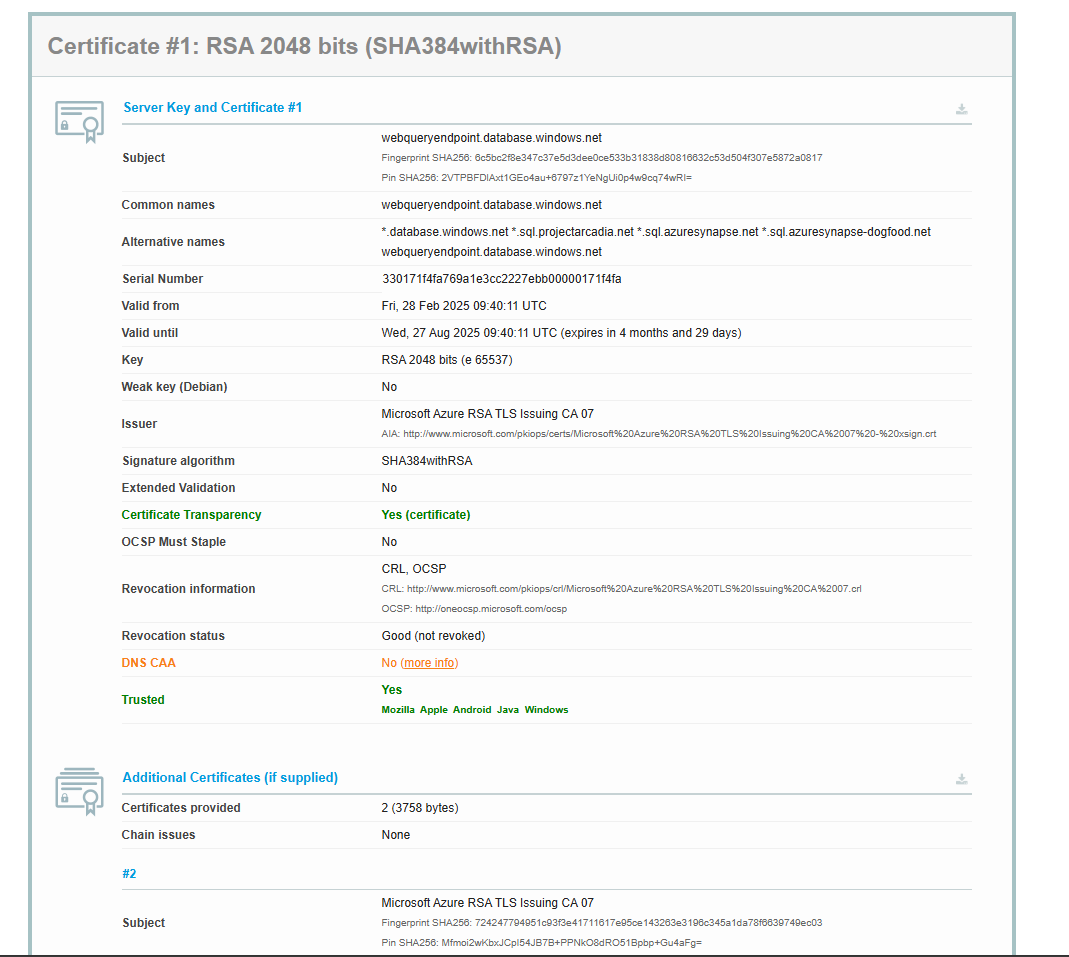
Task: Click the Signature algorithm value SHA384withRSA
Action: click(x=427, y=461)
